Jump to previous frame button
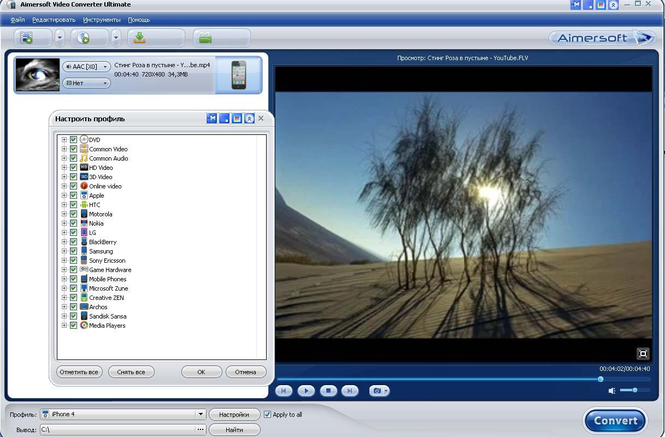665x437 pixels. point(284,391)
